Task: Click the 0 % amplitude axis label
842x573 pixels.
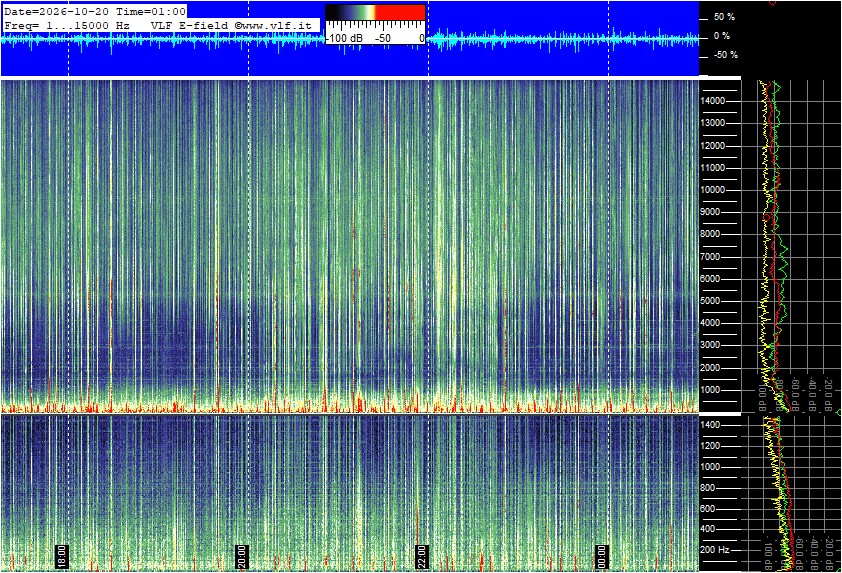Action: point(722,36)
